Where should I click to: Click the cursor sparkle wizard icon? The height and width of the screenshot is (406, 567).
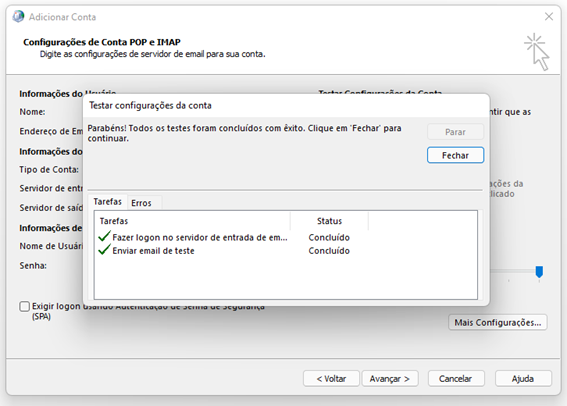point(537,52)
